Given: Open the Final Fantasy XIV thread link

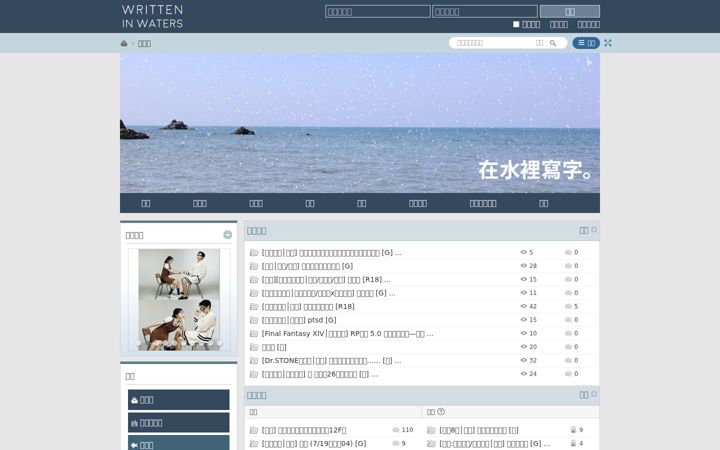Looking at the screenshot, I should point(347,333).
